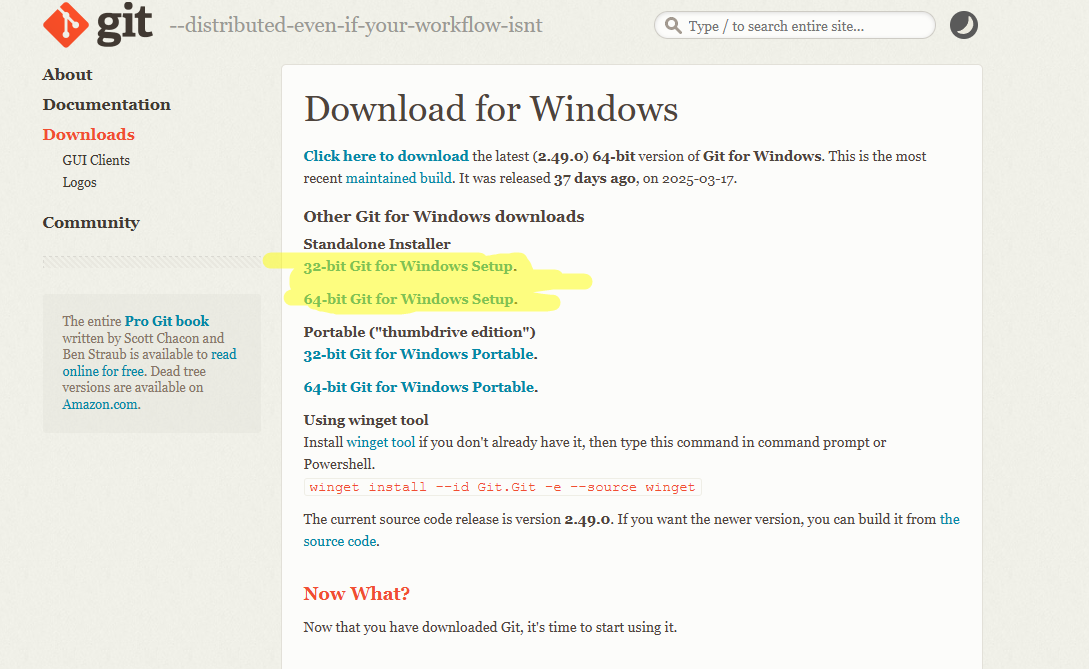The image size is (1089, 669).
Task: Click the winget install command text
Action: coord(502,487)
